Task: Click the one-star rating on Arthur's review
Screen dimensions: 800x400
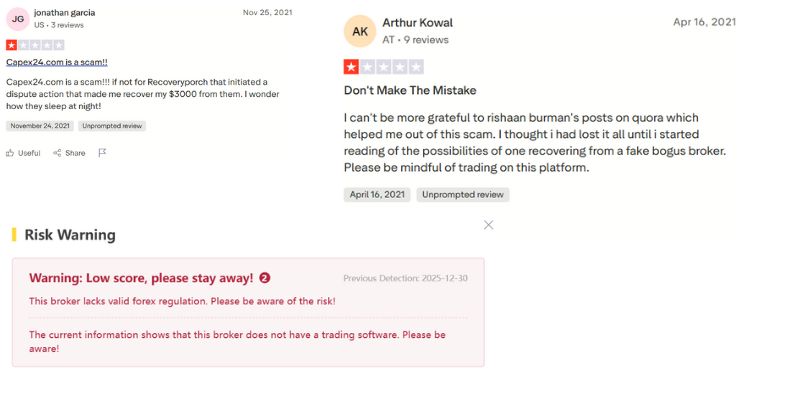Action: tap(351, 67)
